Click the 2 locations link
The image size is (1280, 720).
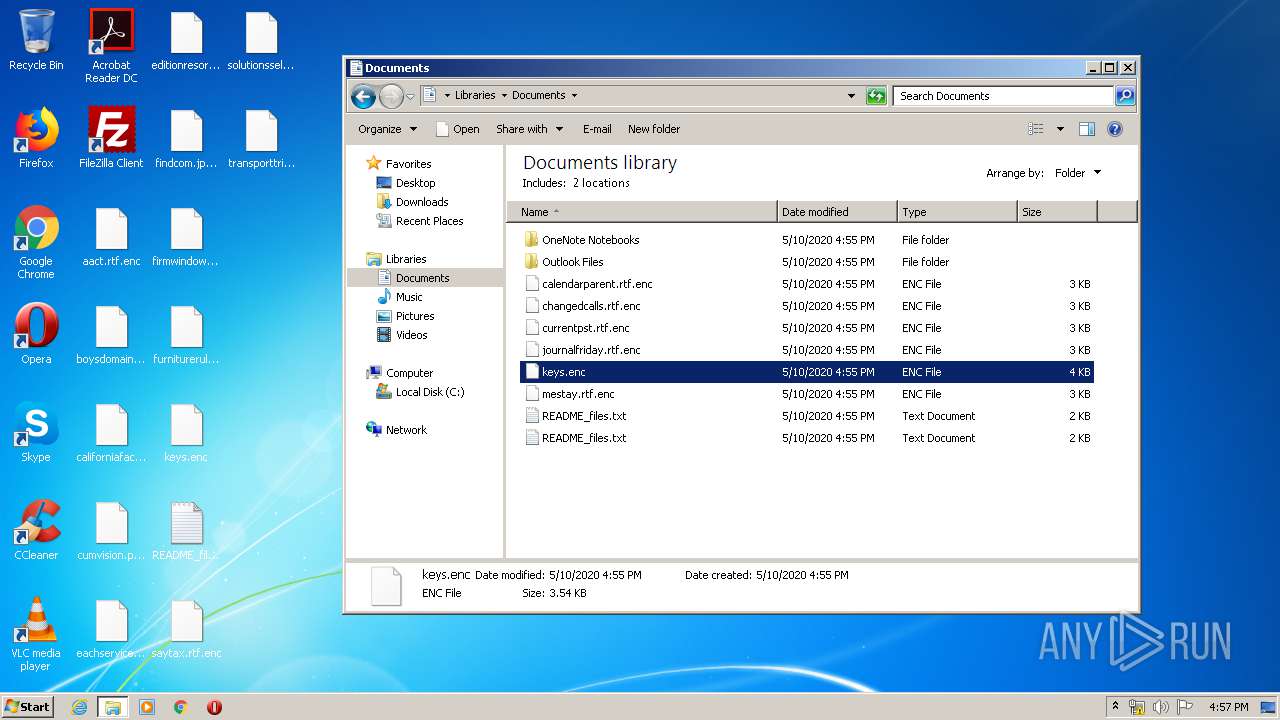coord(601,183)
